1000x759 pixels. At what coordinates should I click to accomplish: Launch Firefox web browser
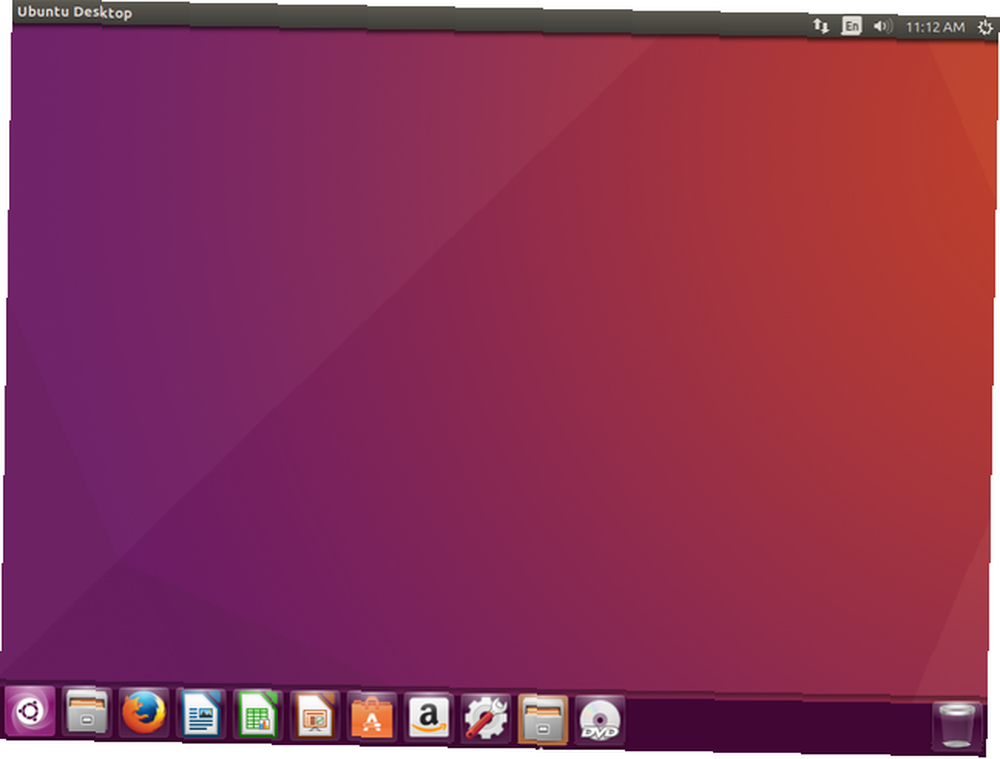(x=143, y=712)
